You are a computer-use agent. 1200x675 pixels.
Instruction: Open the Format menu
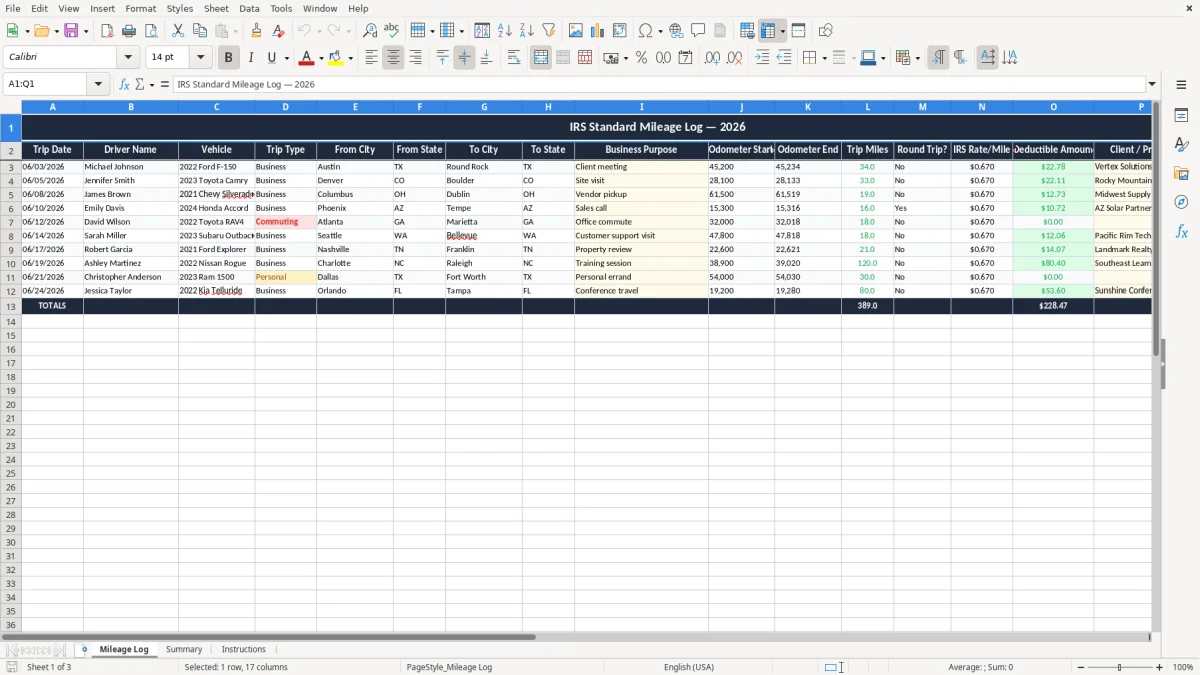click(x=140, y=8)
